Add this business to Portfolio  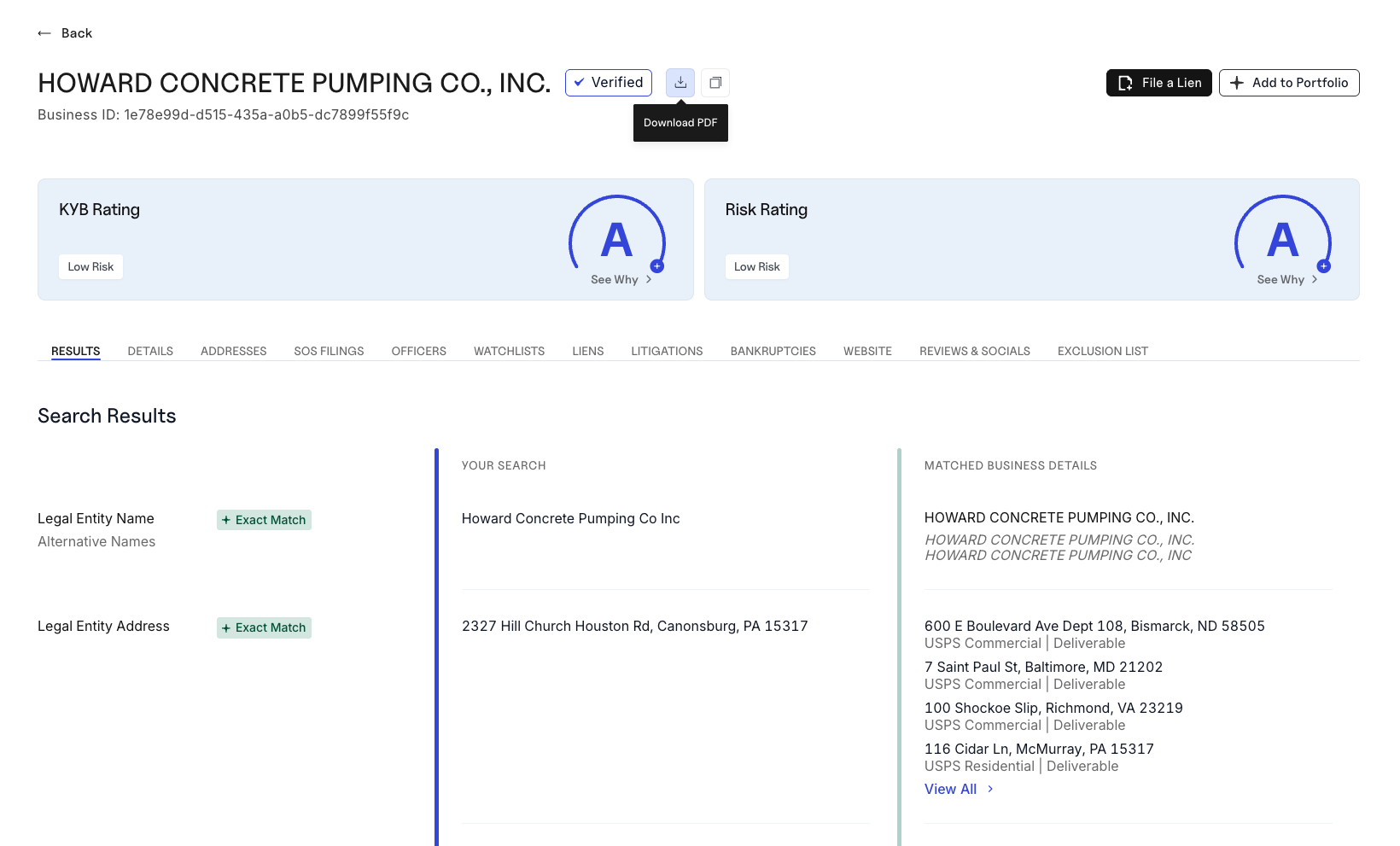pyautogui.click(x=1289, y=83)
